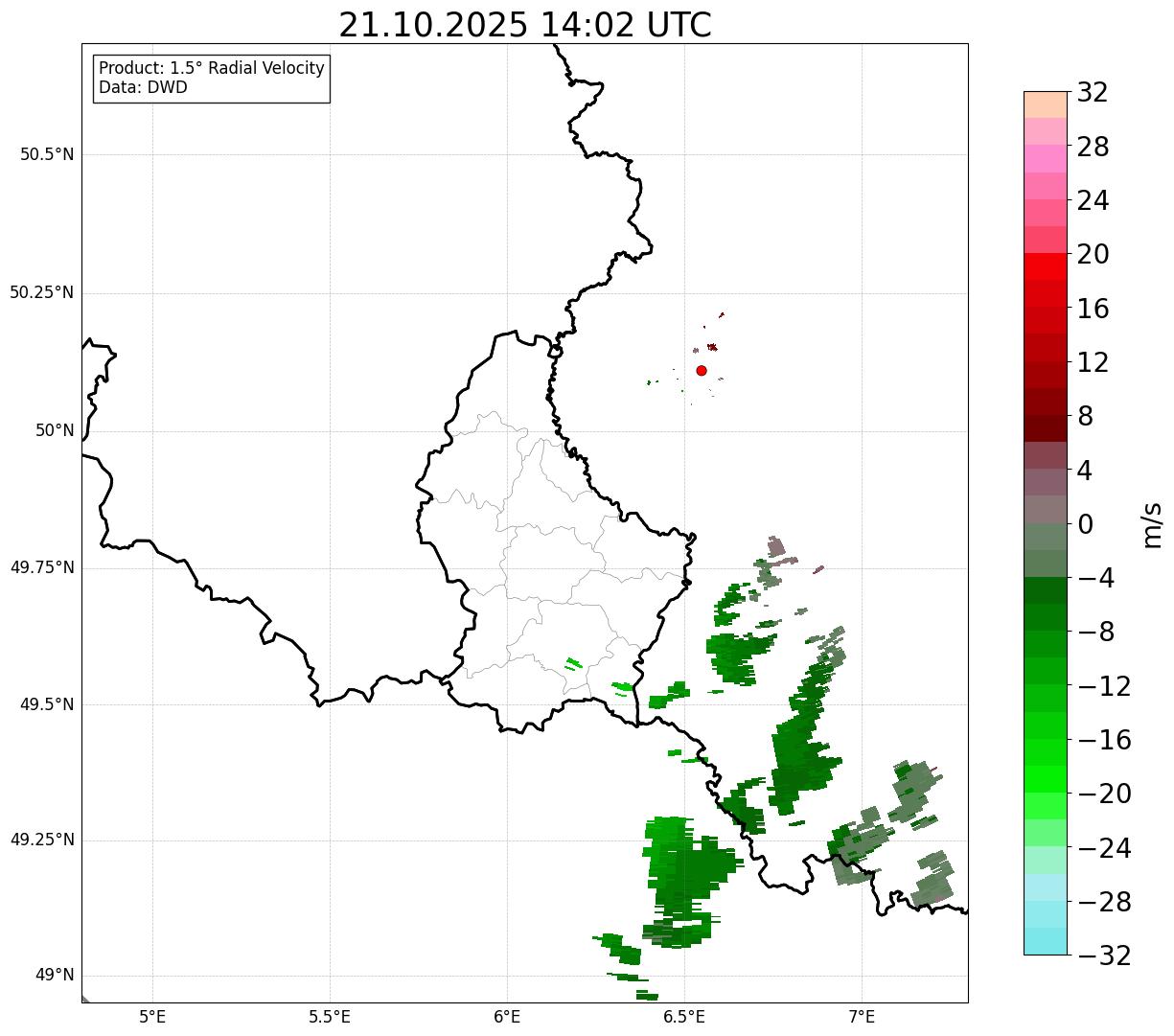
Task: Click the colorbar value 0
Action: click(x=1085, y=524)
